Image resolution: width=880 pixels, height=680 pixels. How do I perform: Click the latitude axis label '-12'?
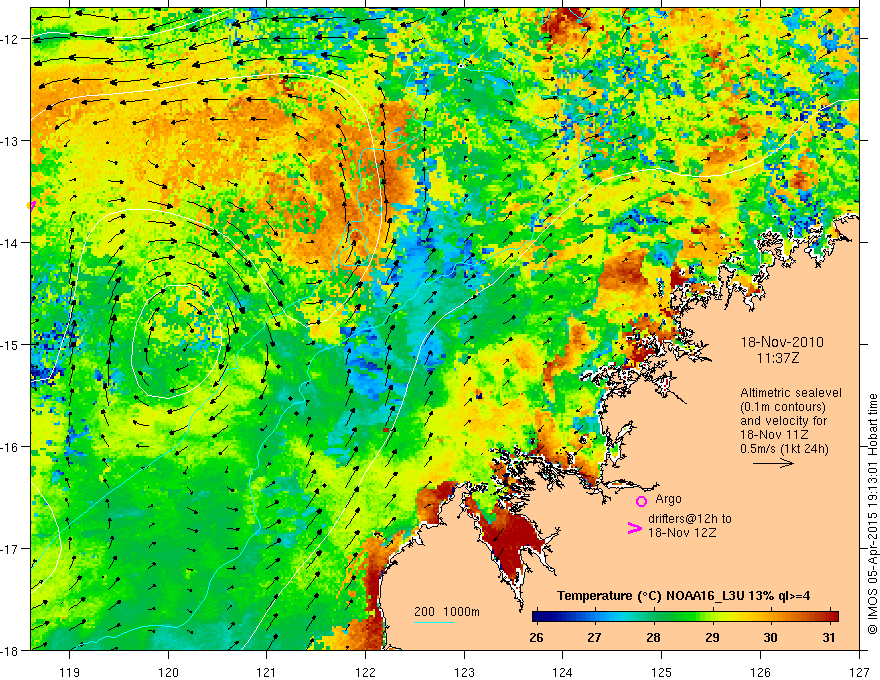[x=10, y=39]
